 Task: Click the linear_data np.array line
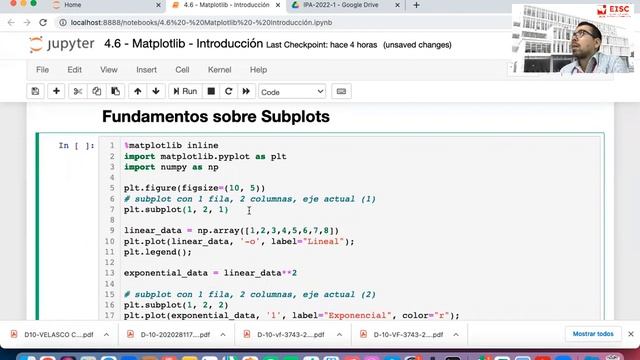(231, 231)
